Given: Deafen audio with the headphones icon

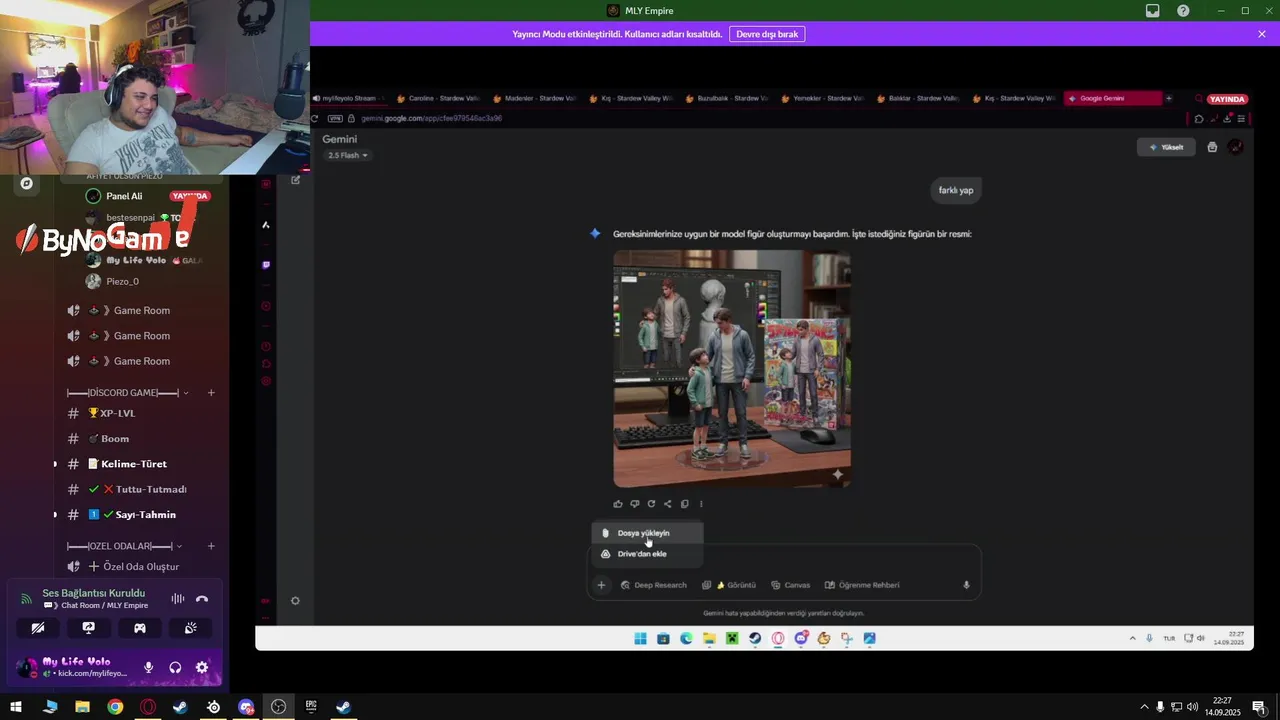Looking at the screenshot, I should point(175,667).
